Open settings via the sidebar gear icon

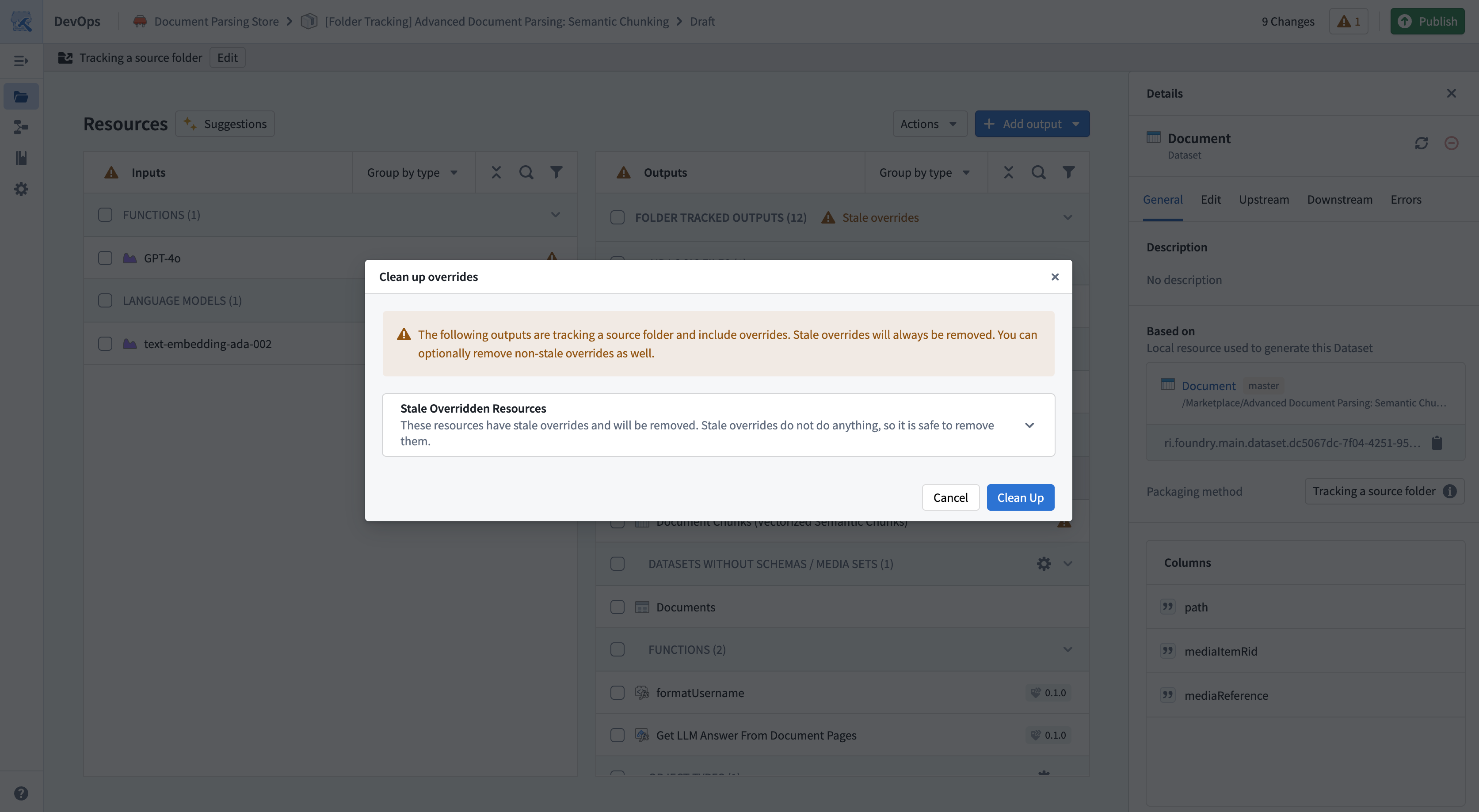21,189
